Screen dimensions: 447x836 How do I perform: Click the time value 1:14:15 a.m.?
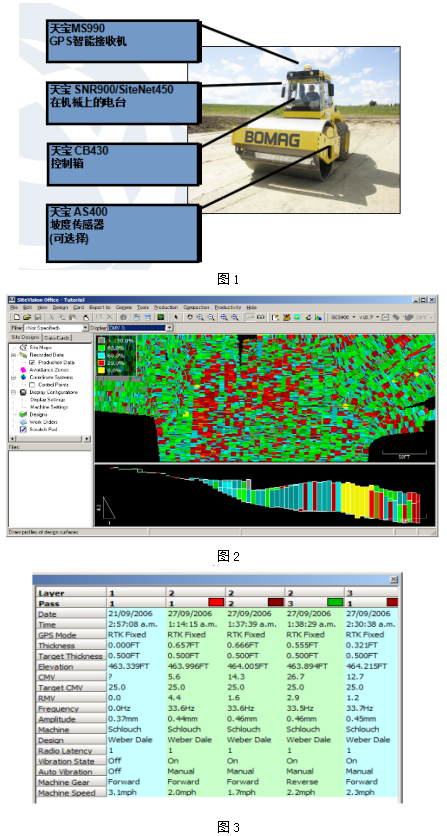point(192,624)
